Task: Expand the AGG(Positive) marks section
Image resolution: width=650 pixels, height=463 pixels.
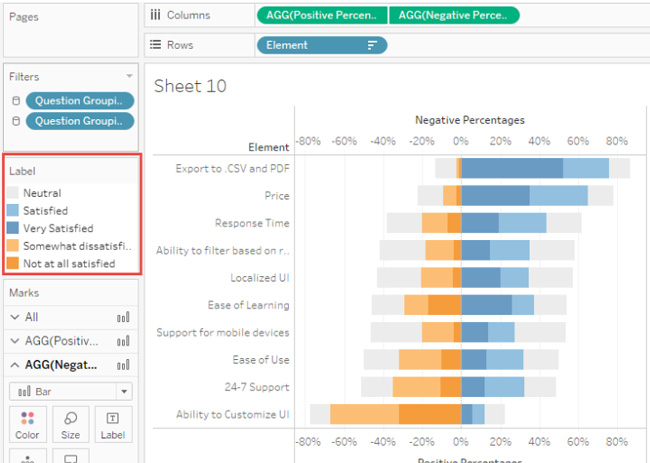Action: [14, 341]
